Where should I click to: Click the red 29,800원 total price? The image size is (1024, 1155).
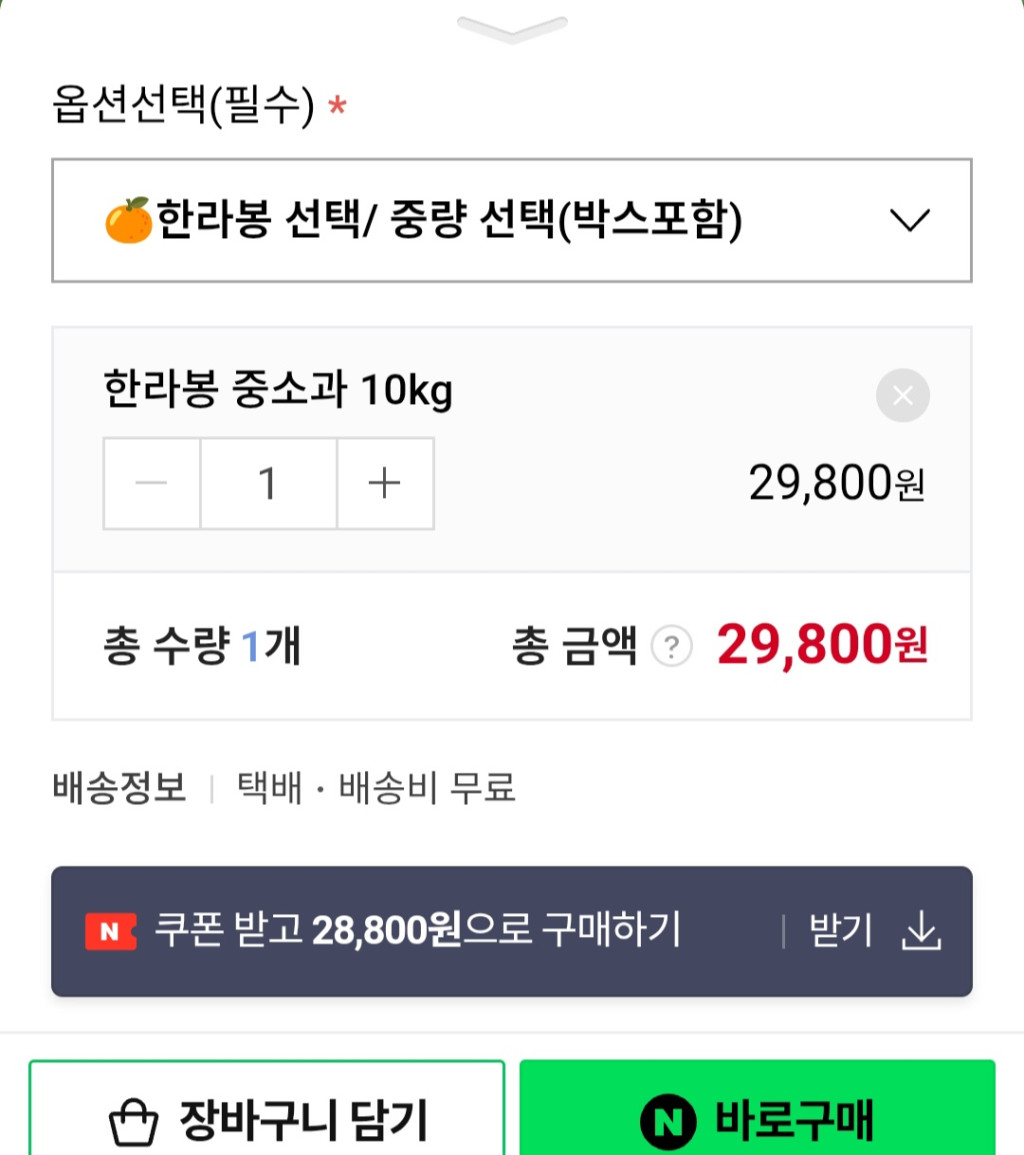pos(822,646)
